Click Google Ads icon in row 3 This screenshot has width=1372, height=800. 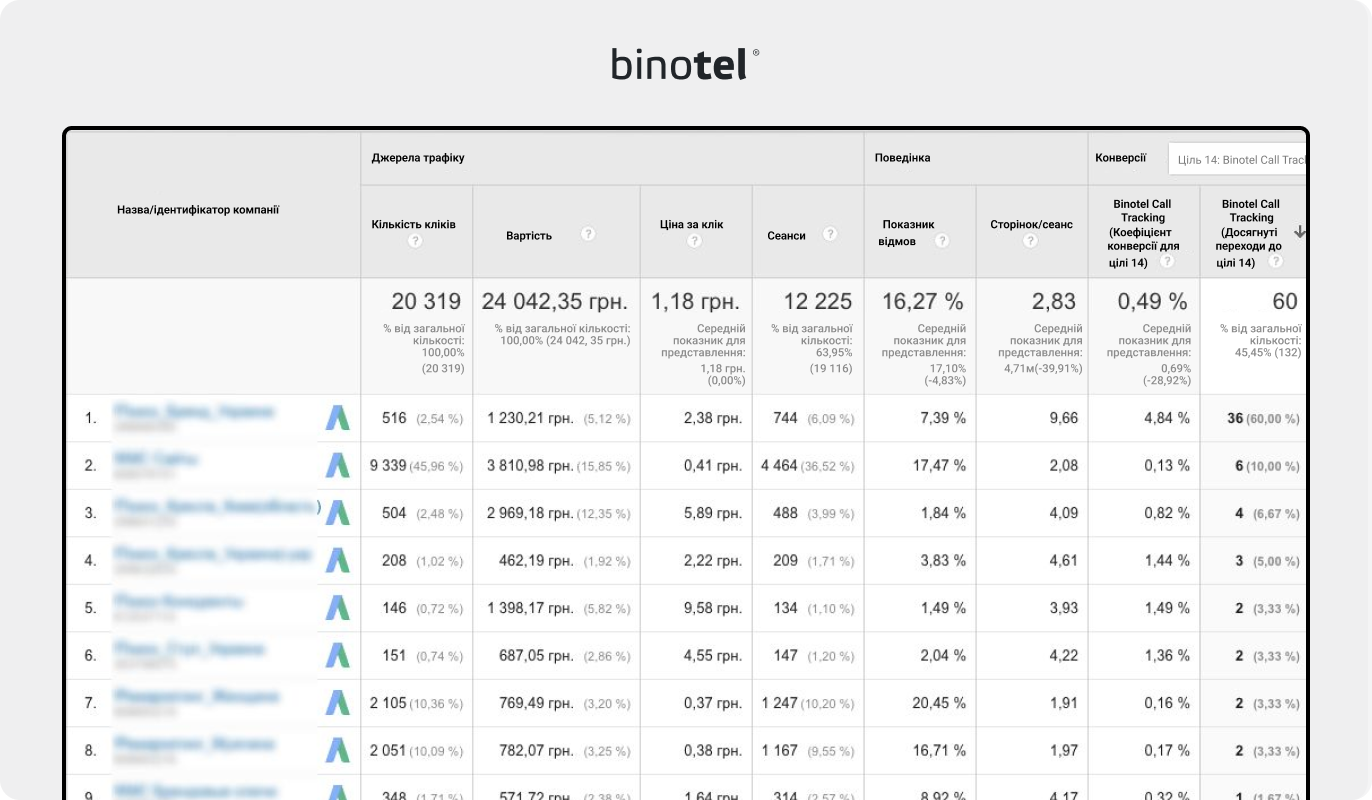click(338, 513)
